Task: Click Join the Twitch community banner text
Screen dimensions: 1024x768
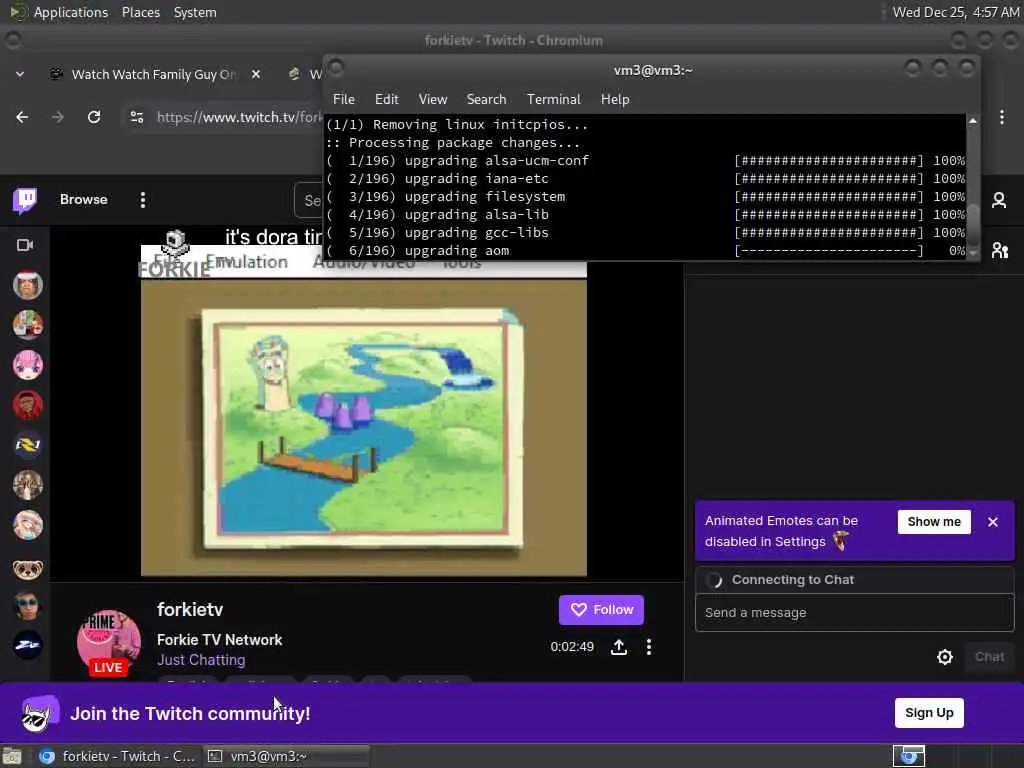Action: [x=190, y=713]
